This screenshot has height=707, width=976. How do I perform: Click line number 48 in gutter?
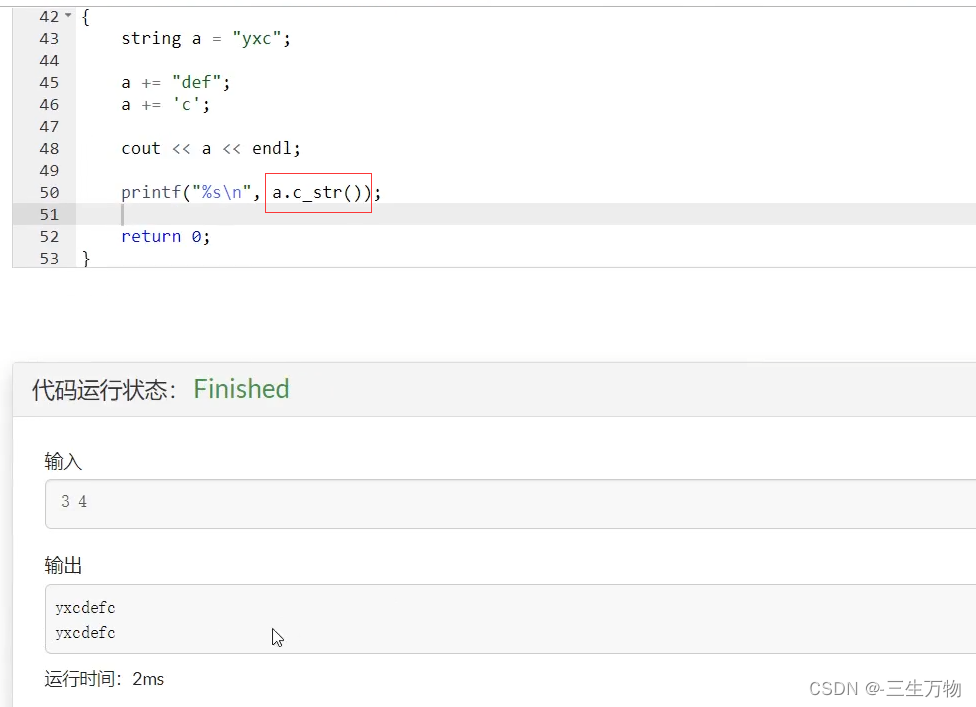click(49, 149)
